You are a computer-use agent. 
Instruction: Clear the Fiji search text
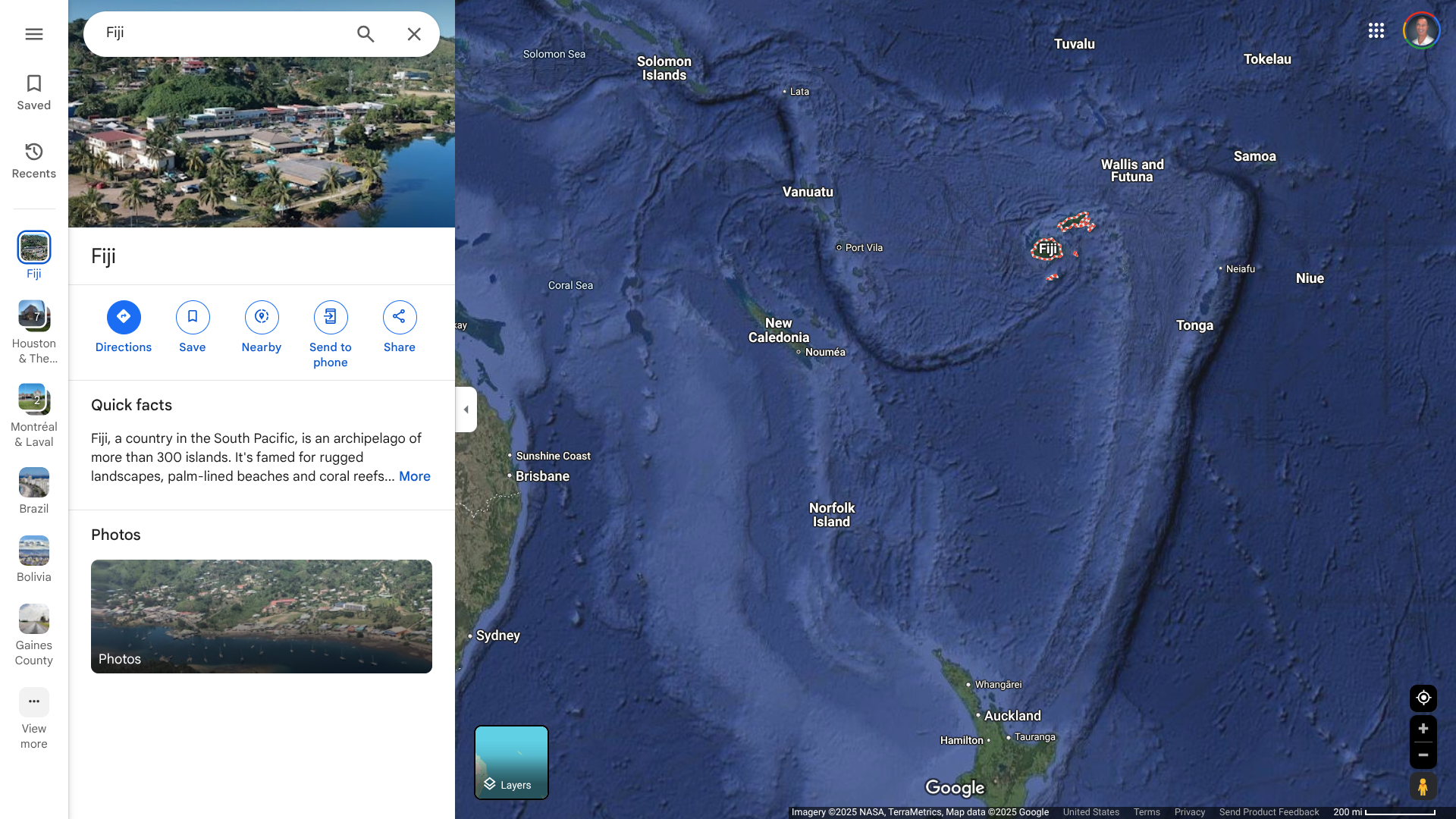(x=414, y=34)
